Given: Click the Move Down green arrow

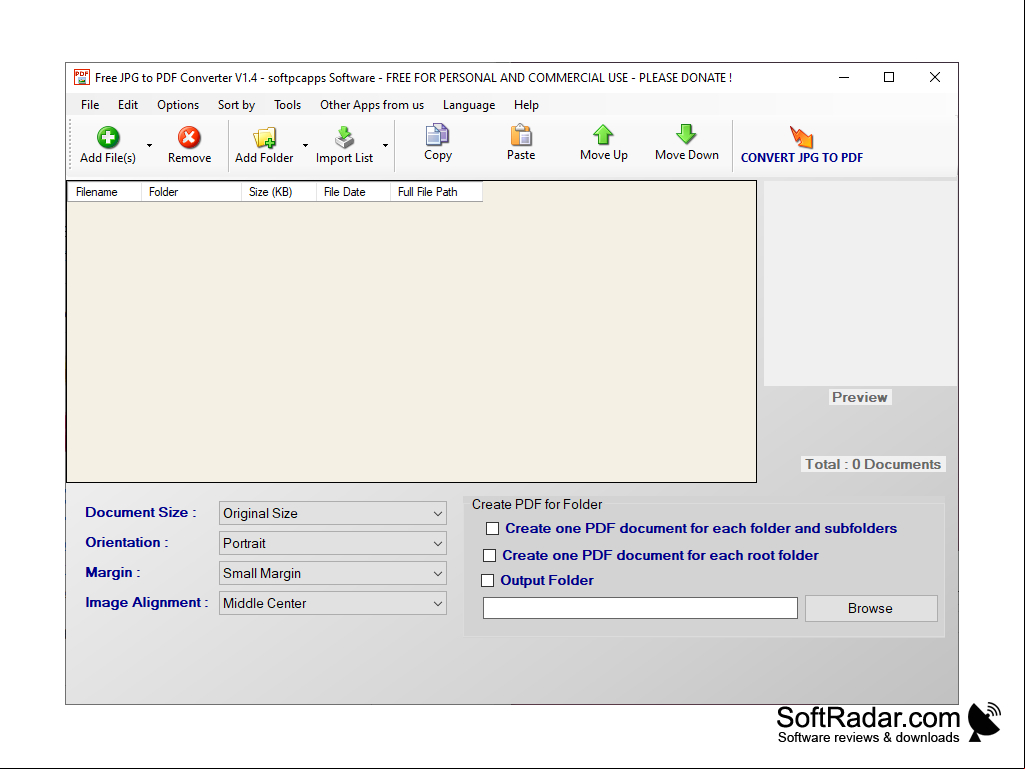Looking at the screenshot, I should pyautogui.click(x=686, y=134).
